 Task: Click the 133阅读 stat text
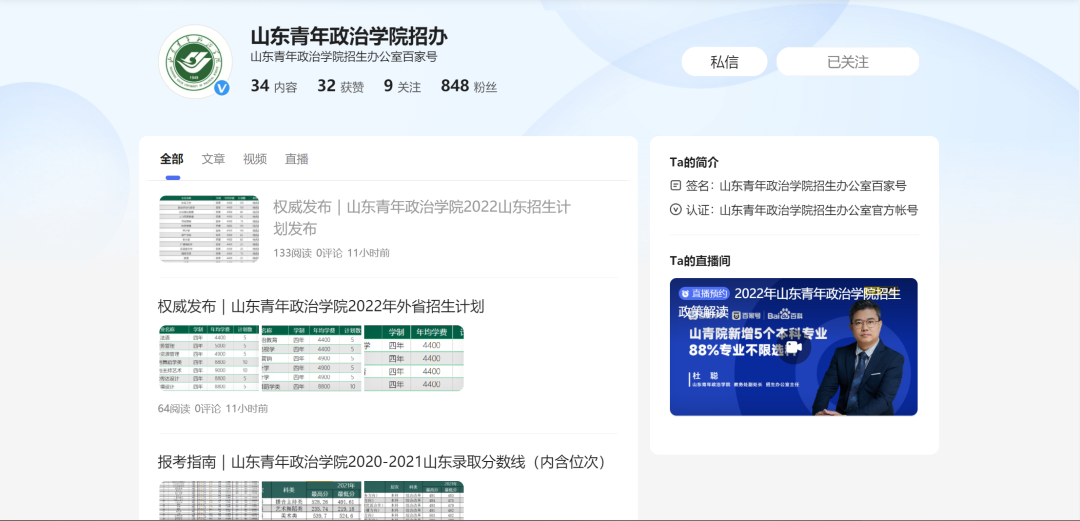point(293,253)
